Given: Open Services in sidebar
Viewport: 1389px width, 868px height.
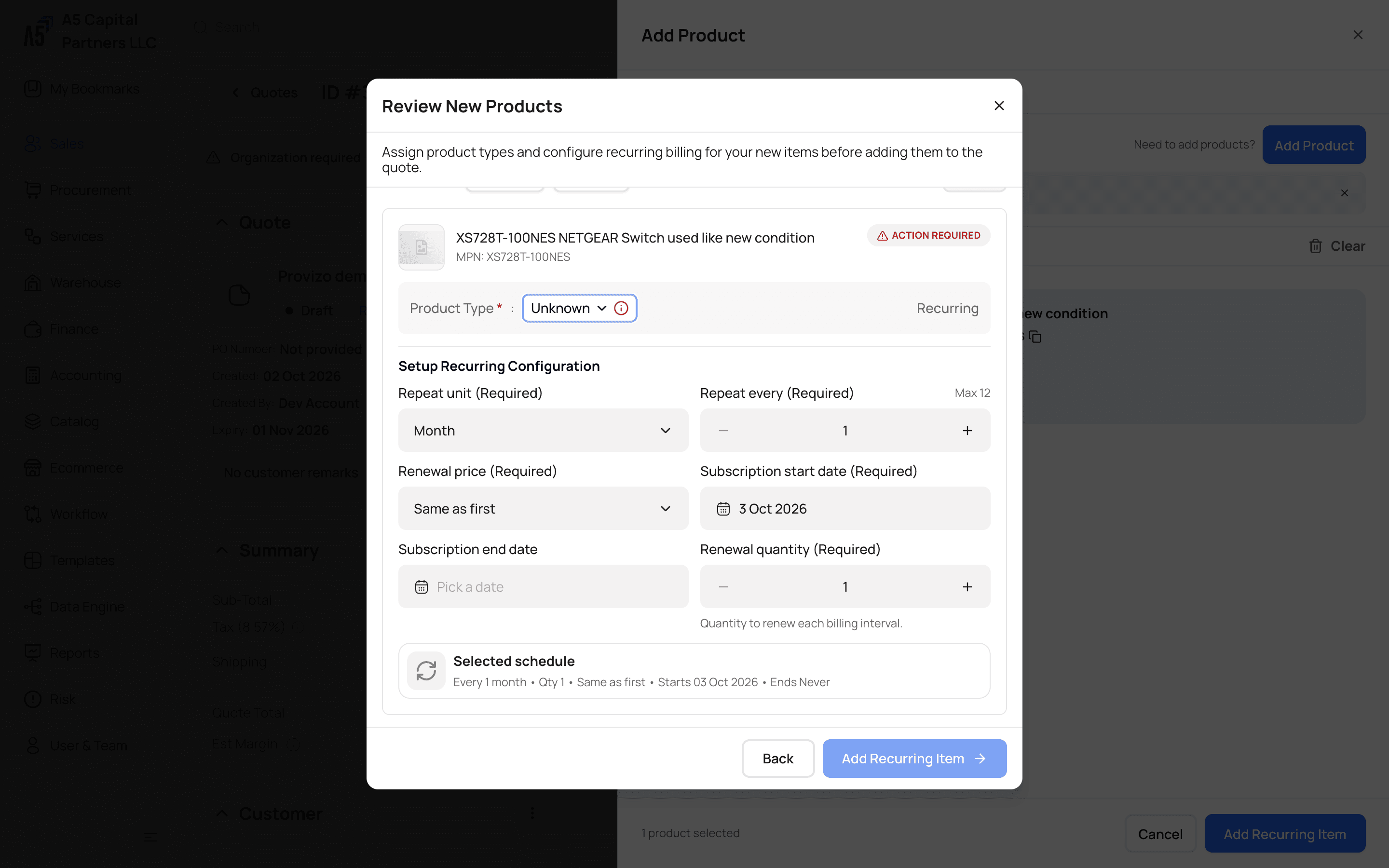Looking at the screenshot, I should [64, 236].
